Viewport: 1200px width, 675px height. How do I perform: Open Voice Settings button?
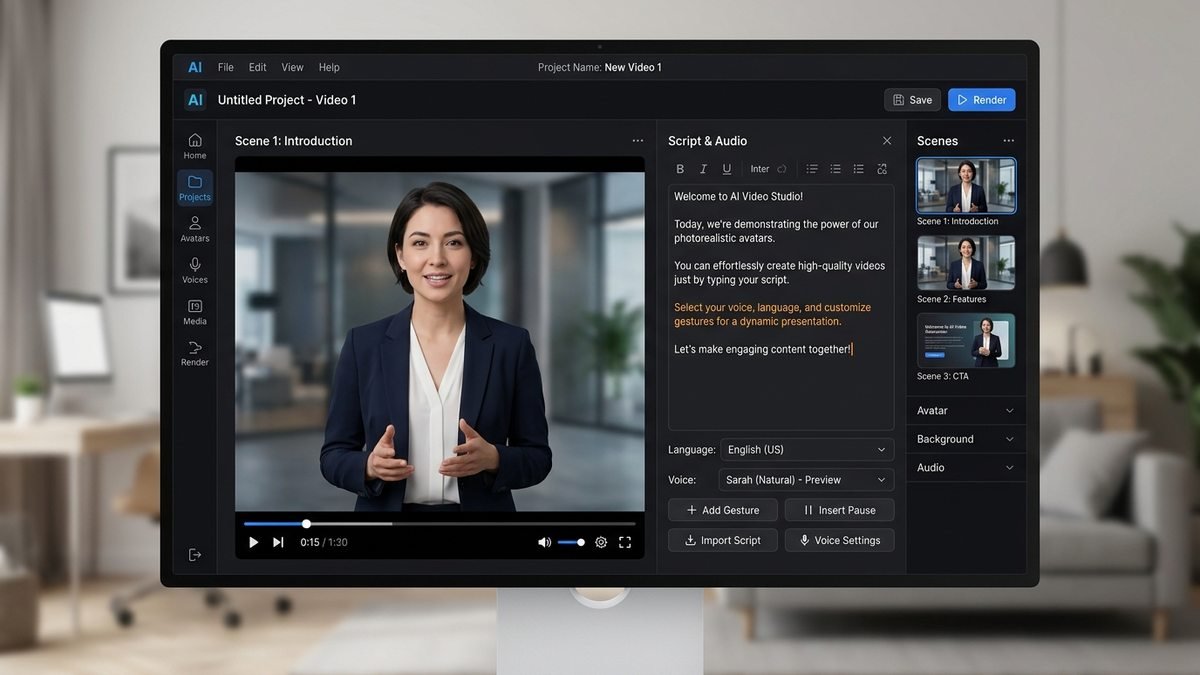tap(839, 540)
